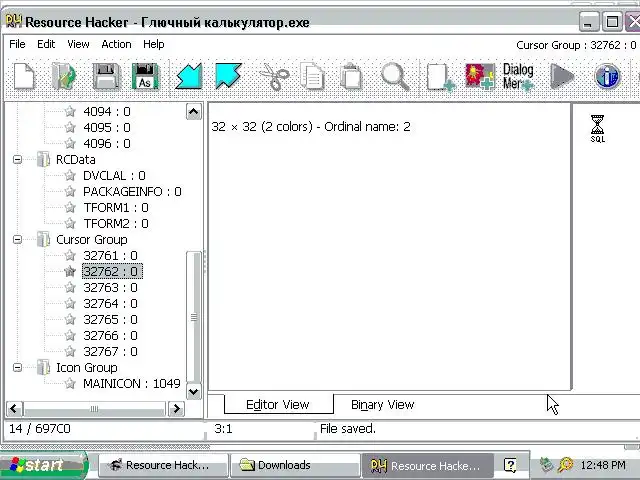
Task: Open the File menu
Action: pyautogui.click(x=17, y=44)
